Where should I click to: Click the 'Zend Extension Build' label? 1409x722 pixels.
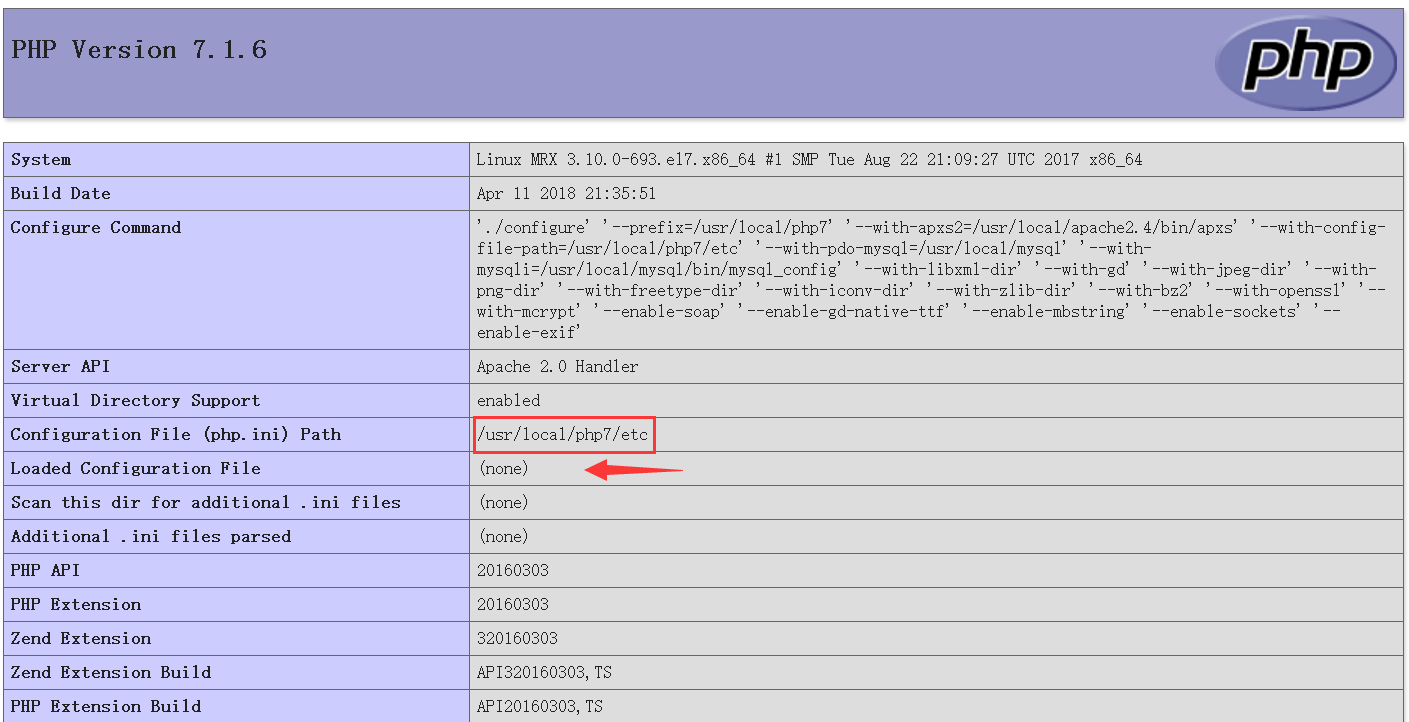[111, 673]
